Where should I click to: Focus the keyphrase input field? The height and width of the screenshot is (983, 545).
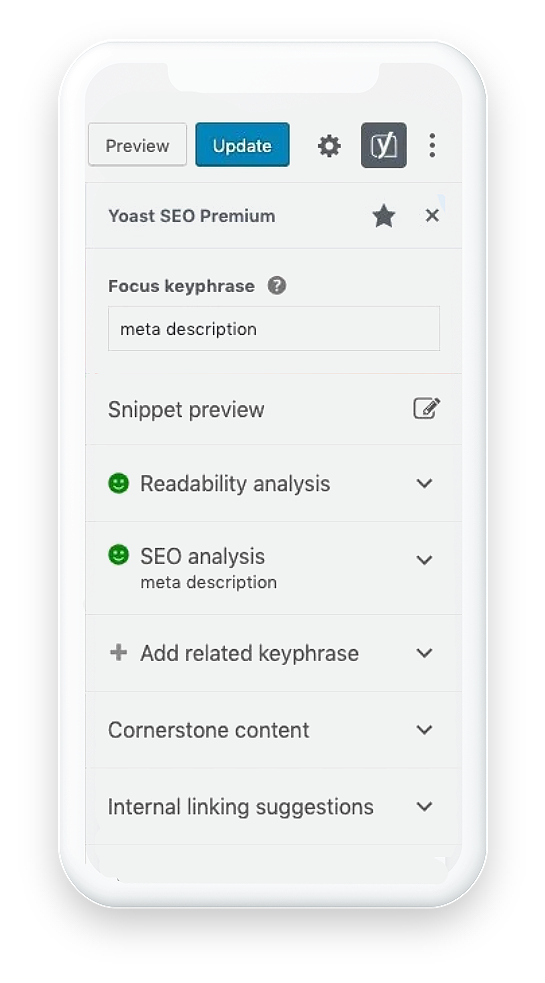[x=273, y=329]
